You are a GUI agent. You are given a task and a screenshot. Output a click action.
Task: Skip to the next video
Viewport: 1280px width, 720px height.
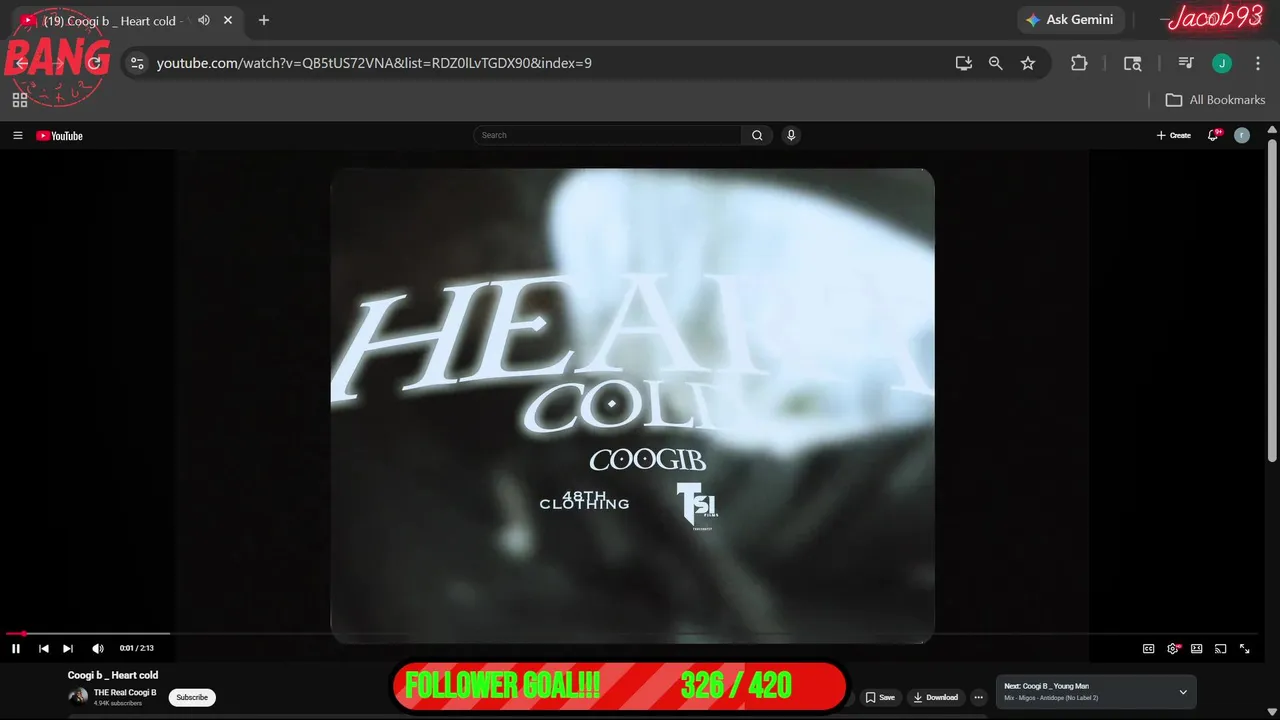(x=68, y=649)
